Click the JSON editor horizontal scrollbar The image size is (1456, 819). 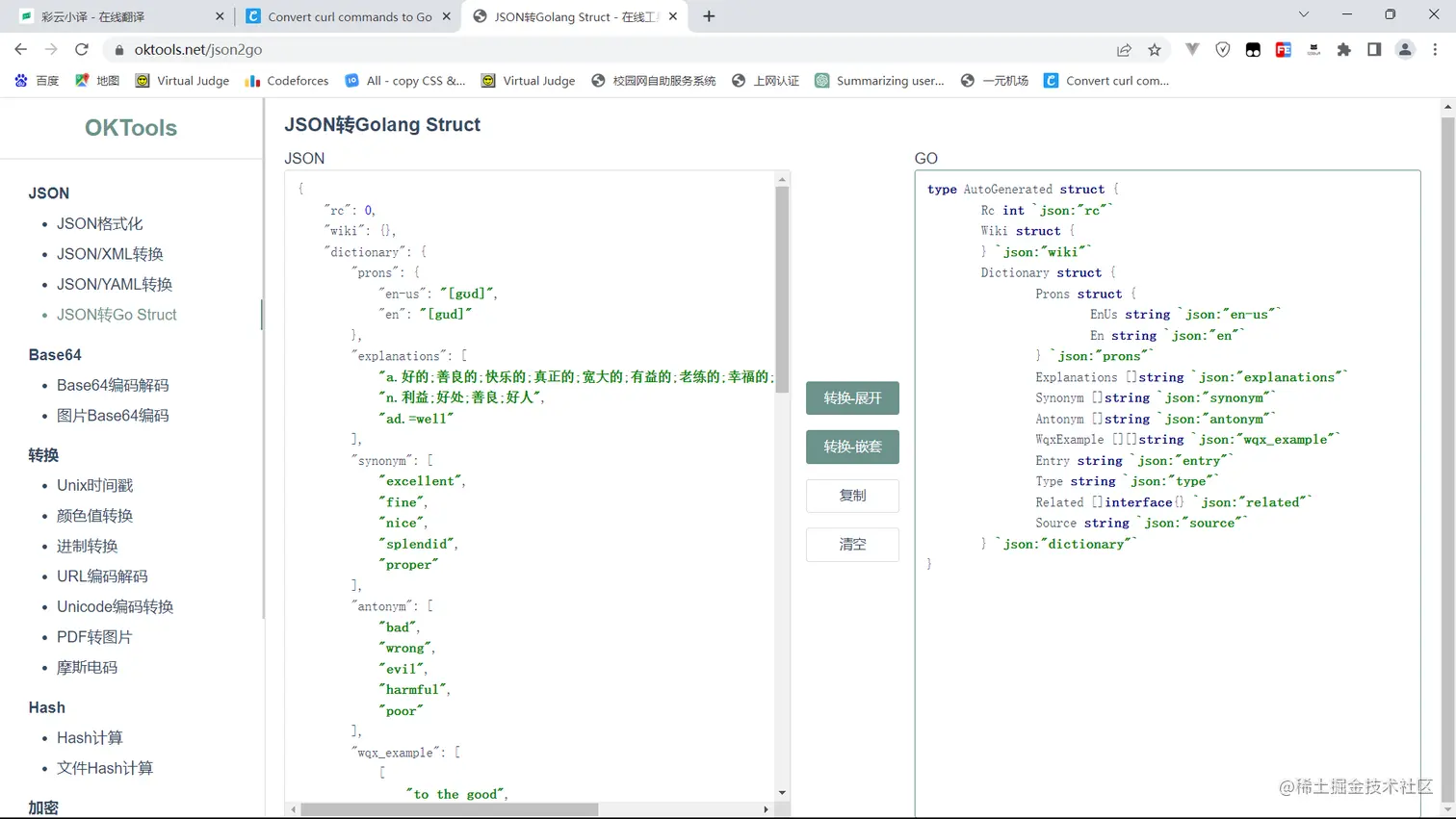pyautogui.click(x=449, y=809)
